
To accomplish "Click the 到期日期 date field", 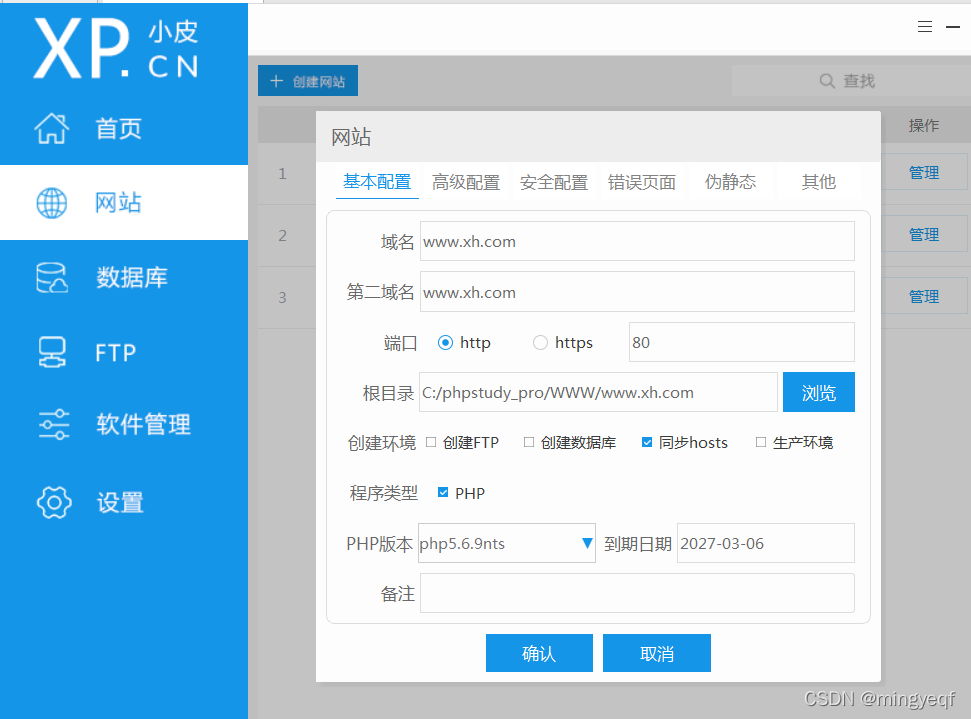I will [x=766, y=543].
